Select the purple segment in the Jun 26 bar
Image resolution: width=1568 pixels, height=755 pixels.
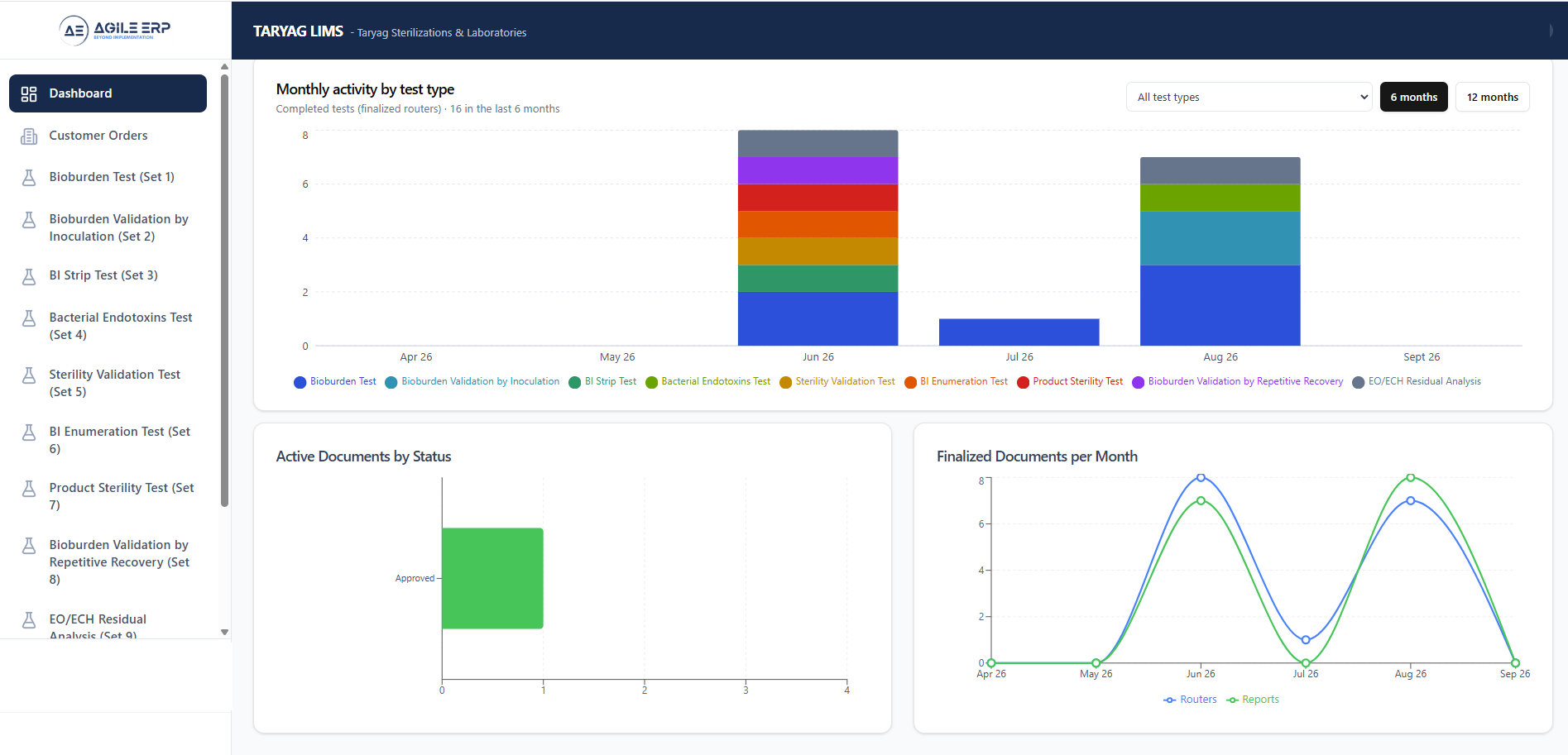pyautogui.click(x=818, y=170)
